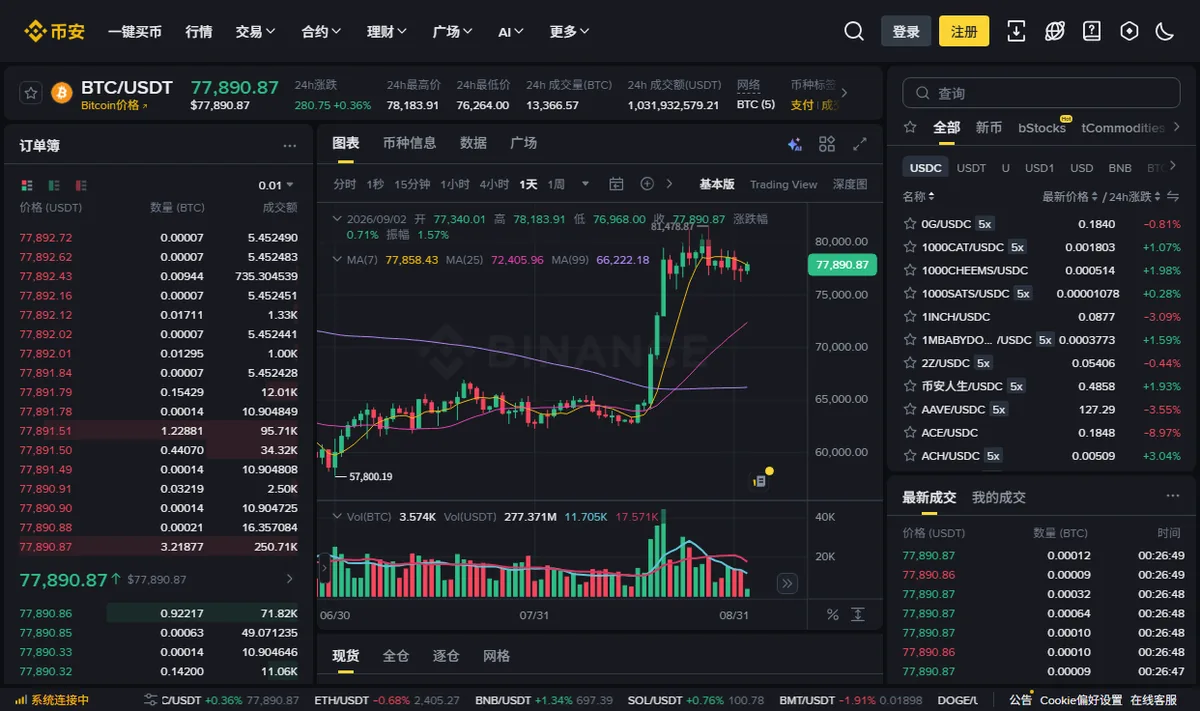Open the language globe icon
Screen dimensions: 1200x711
1054,31
